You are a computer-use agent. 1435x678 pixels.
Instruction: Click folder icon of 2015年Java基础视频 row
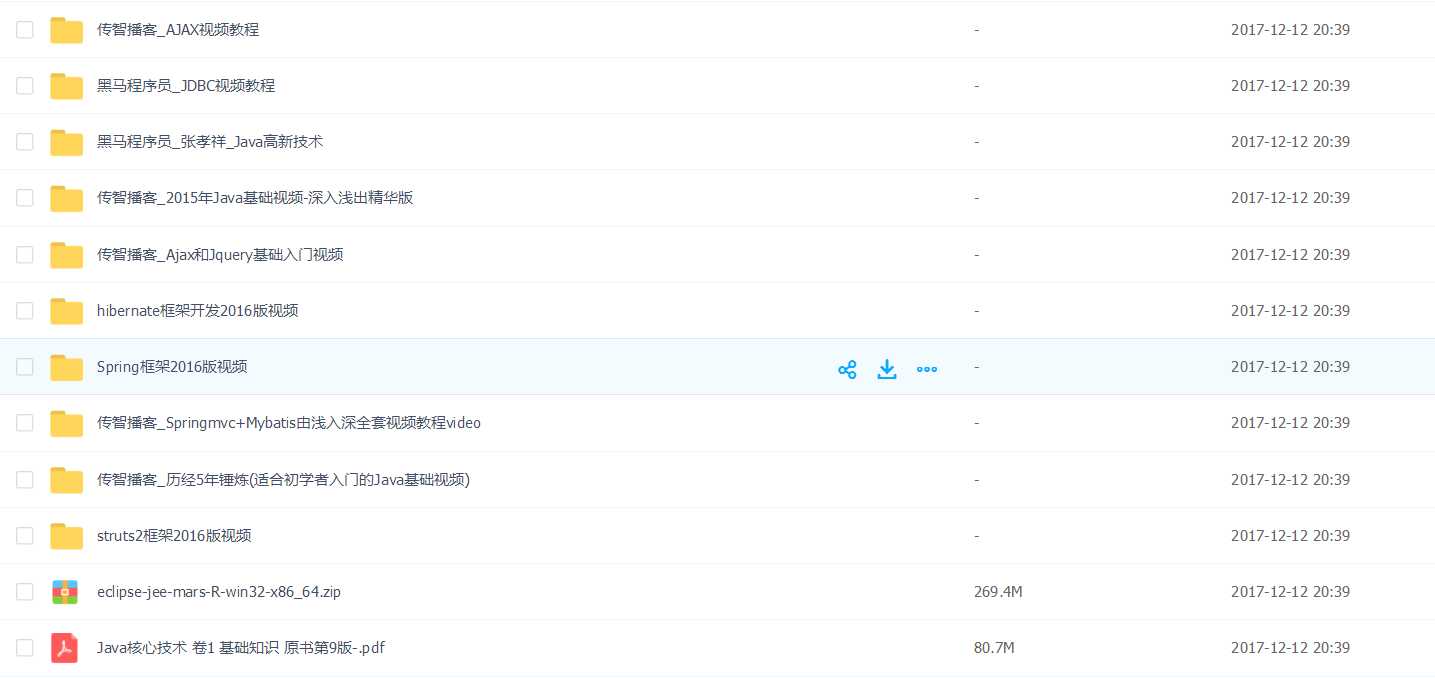(x=67, y=199)
